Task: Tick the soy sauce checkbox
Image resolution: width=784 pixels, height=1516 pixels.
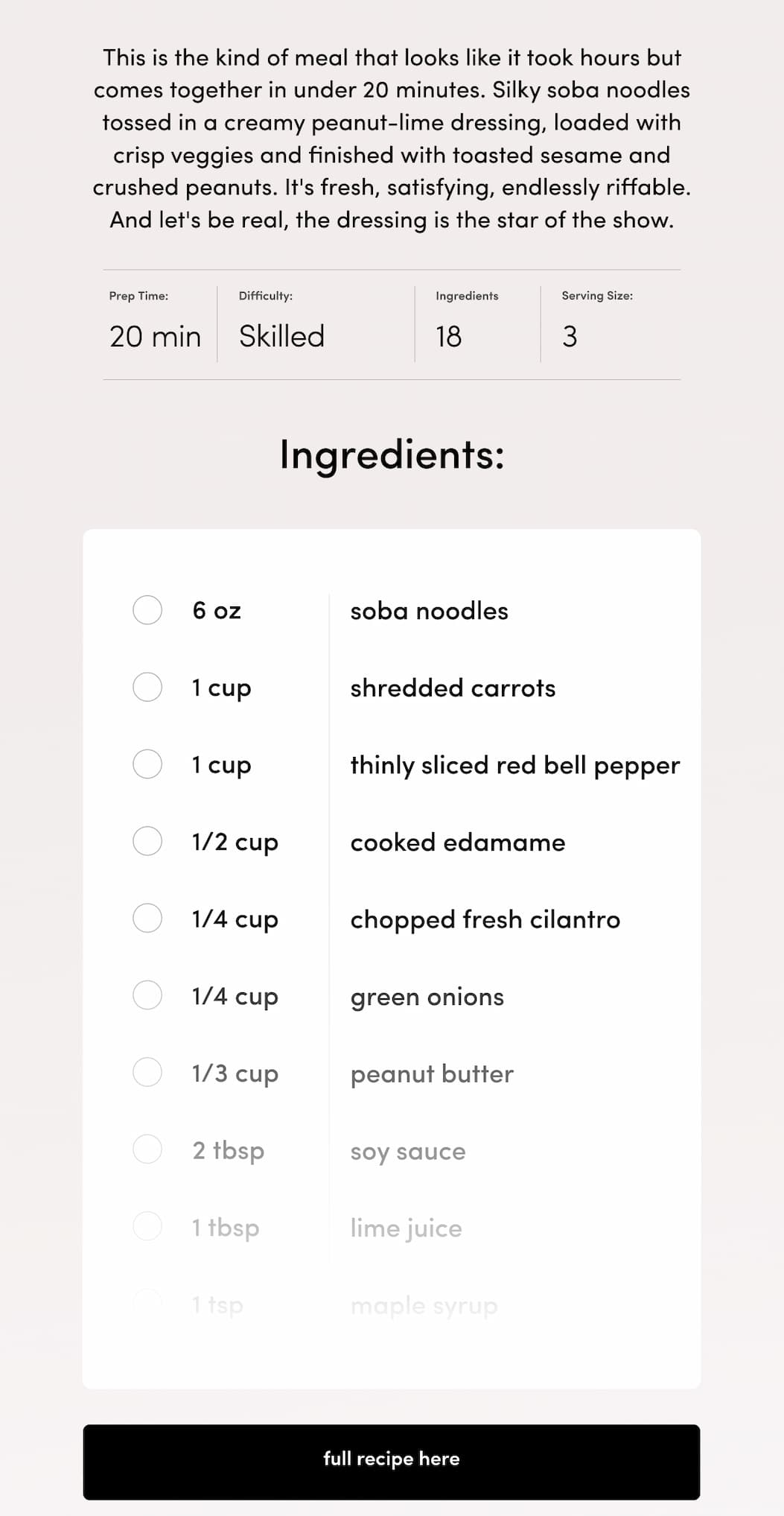Action: click(147, 1149)
